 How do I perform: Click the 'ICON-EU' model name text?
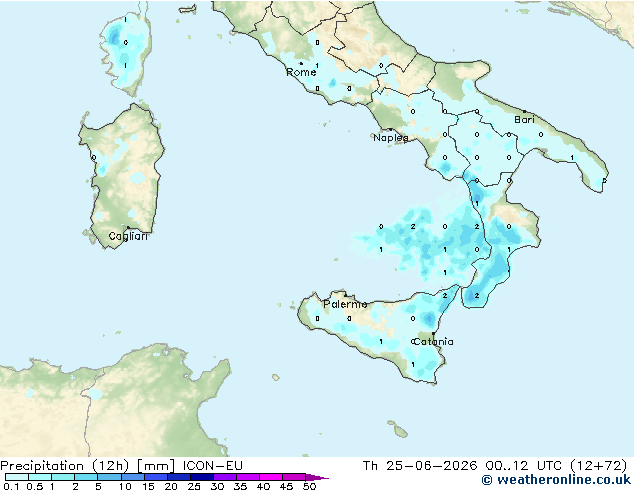(x=213, y=466)
